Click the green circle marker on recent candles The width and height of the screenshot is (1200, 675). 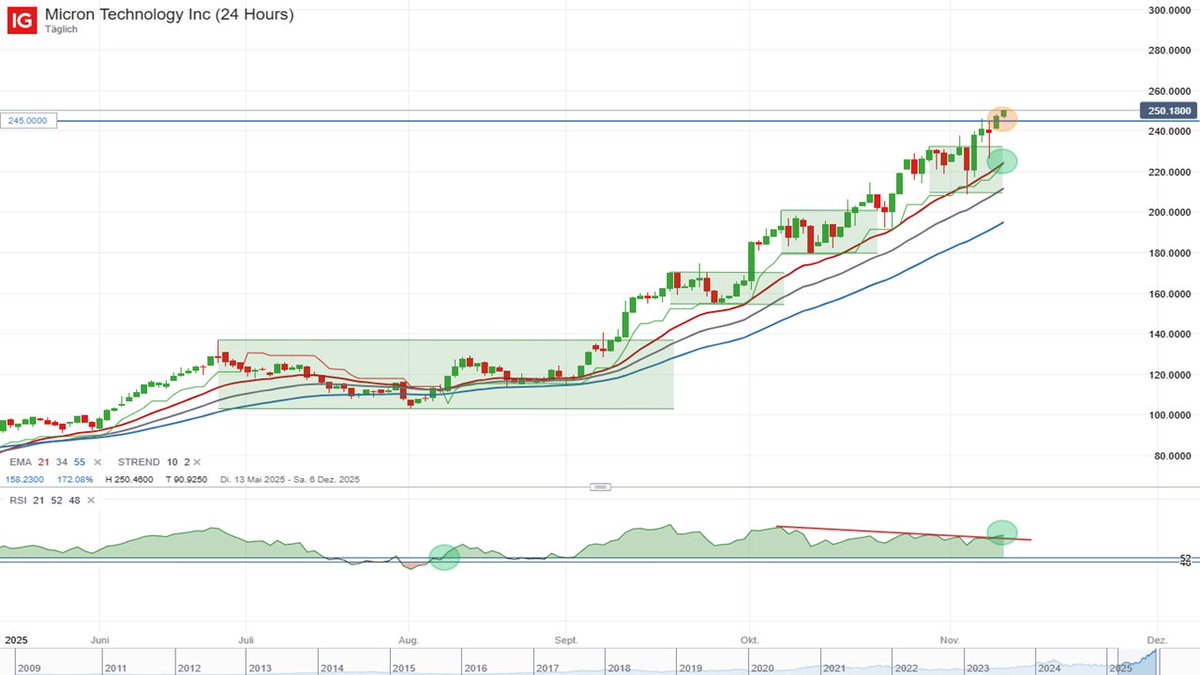pyautogui.click(x=1002, y=160)
